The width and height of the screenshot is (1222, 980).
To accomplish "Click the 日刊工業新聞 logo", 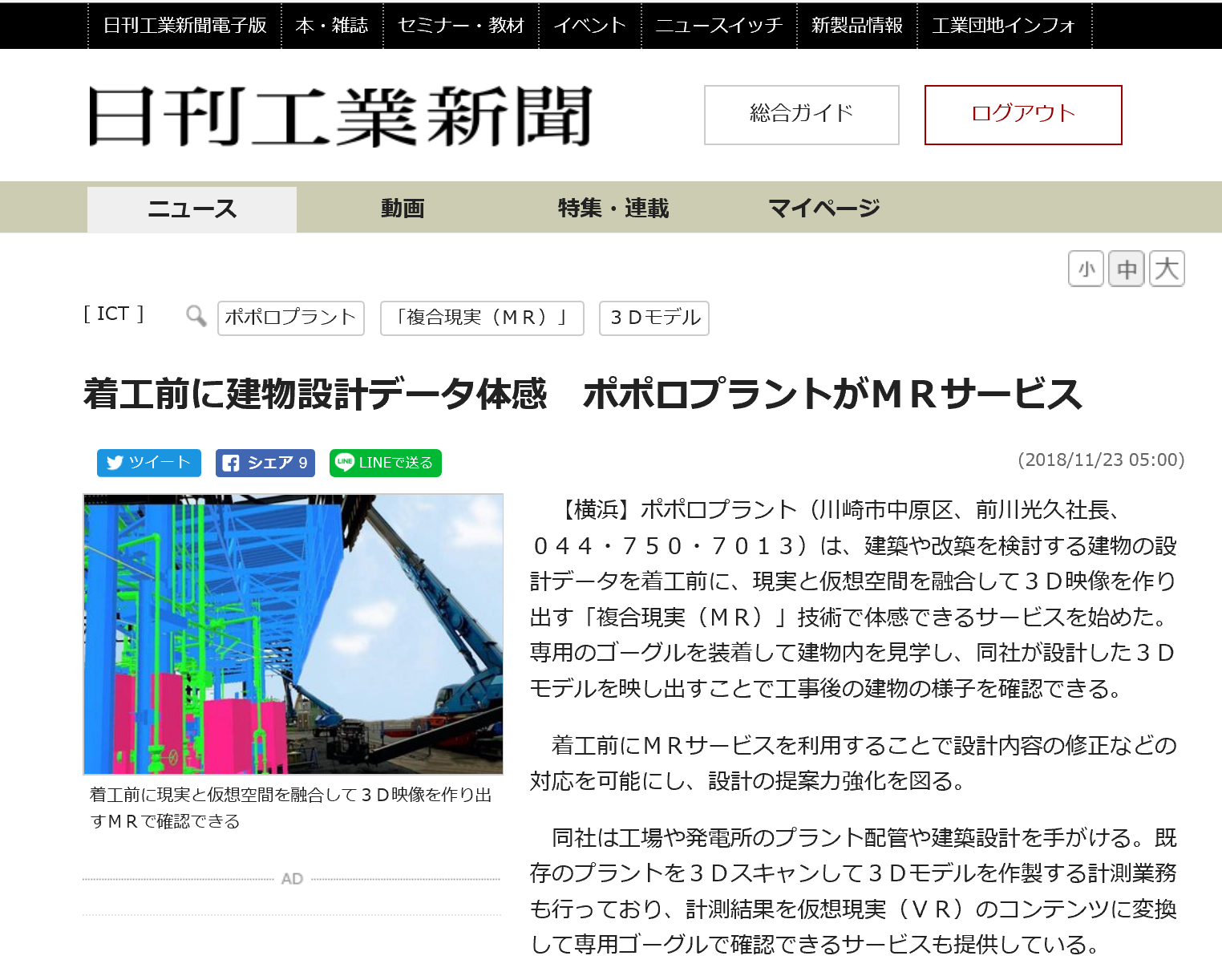I will coord(341,116).
